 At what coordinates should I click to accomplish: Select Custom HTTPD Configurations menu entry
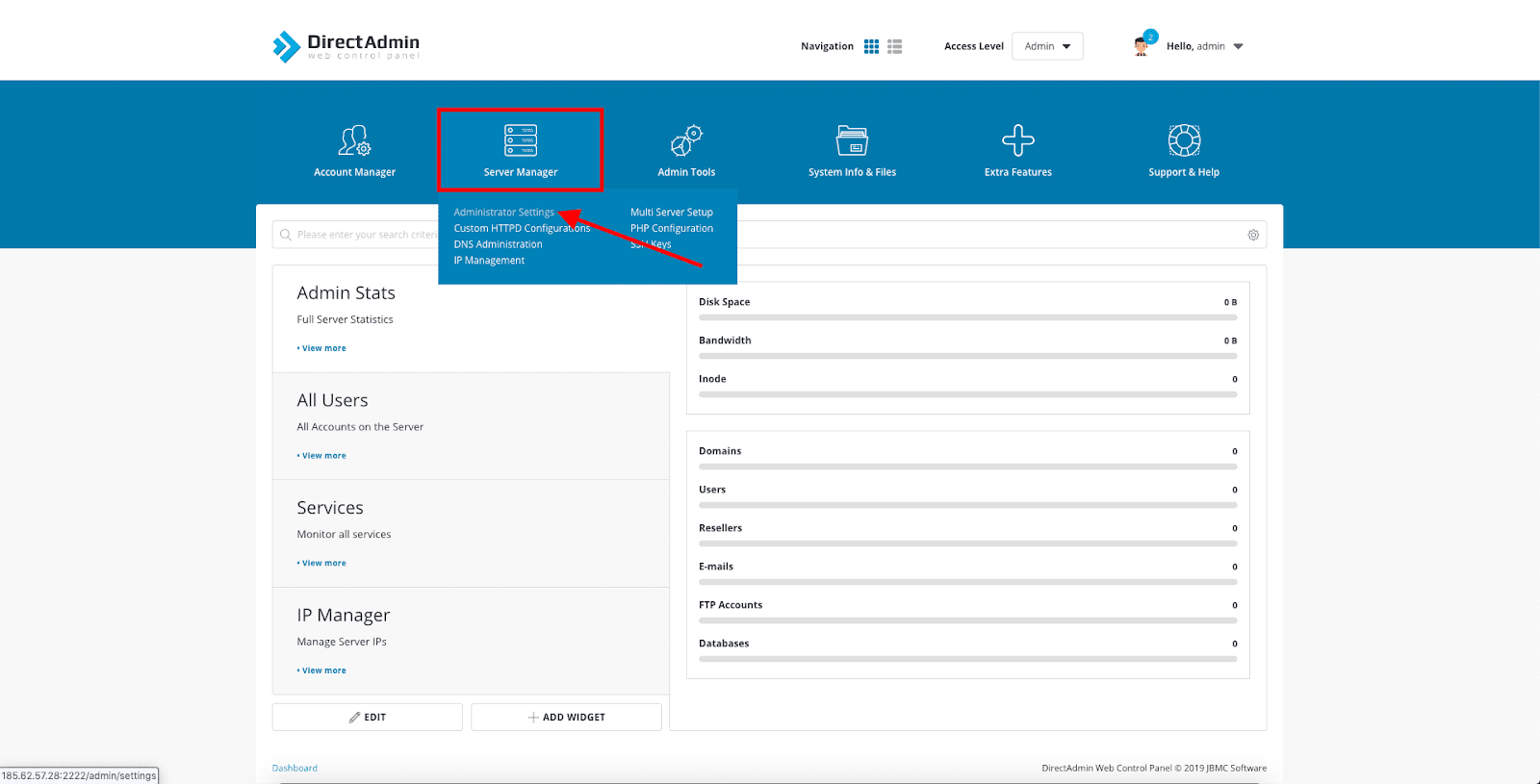point(522,228)
